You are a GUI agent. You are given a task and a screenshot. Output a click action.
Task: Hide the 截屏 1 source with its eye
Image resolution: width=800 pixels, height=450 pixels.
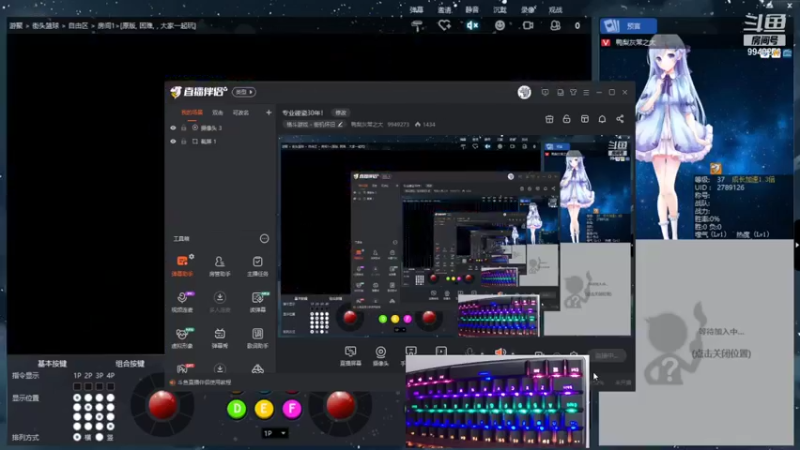click(173, 141)
